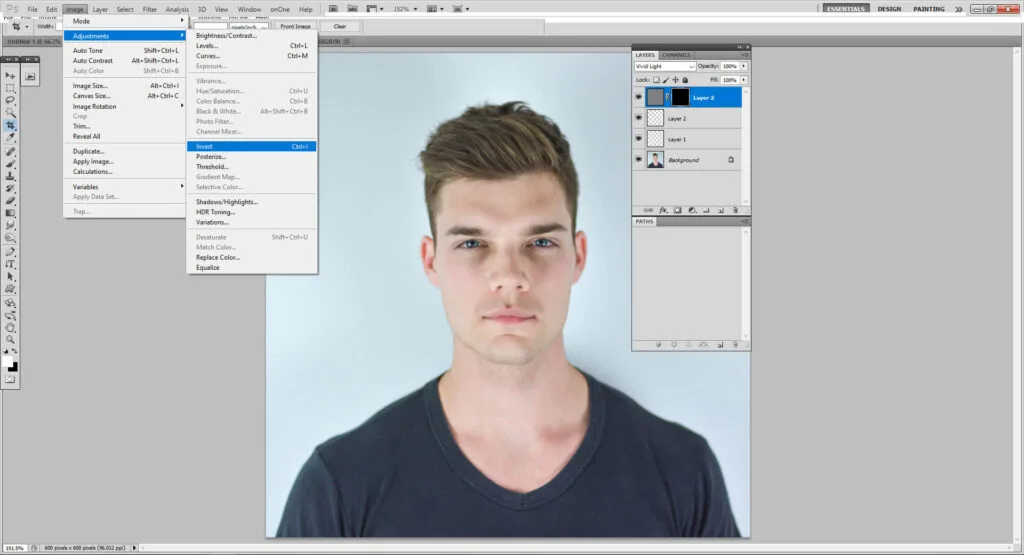Click the swap foreground/background colors arrow
Screen dimensions: 1024x555
[15, 352]
